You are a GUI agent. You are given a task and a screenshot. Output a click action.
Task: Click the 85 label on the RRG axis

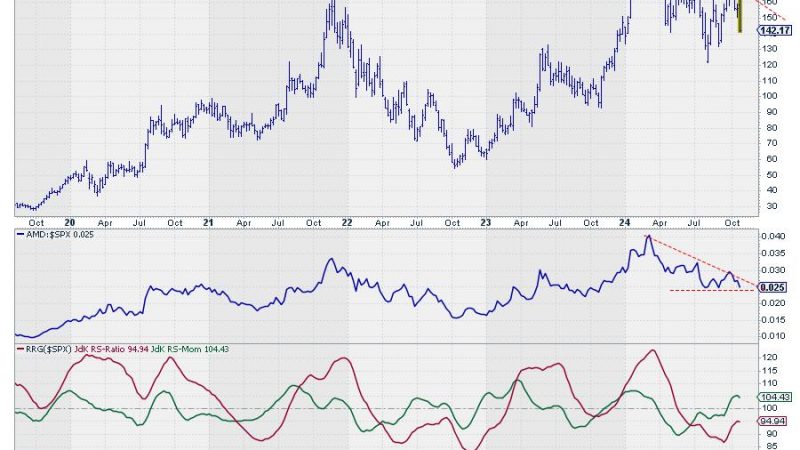point(772,446)
